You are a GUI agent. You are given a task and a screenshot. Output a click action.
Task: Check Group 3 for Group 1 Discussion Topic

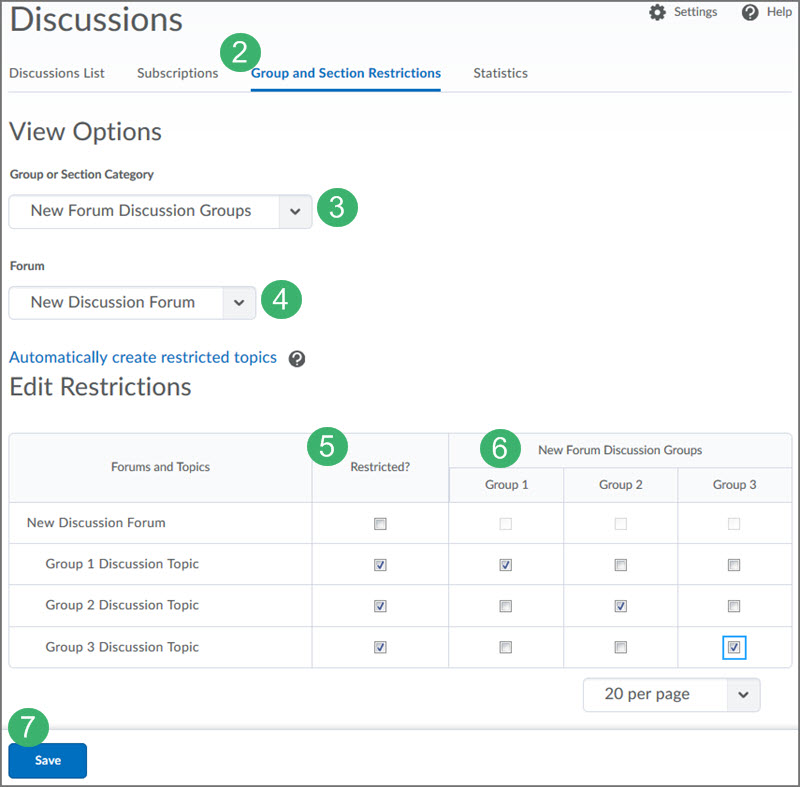pos(734,565)
